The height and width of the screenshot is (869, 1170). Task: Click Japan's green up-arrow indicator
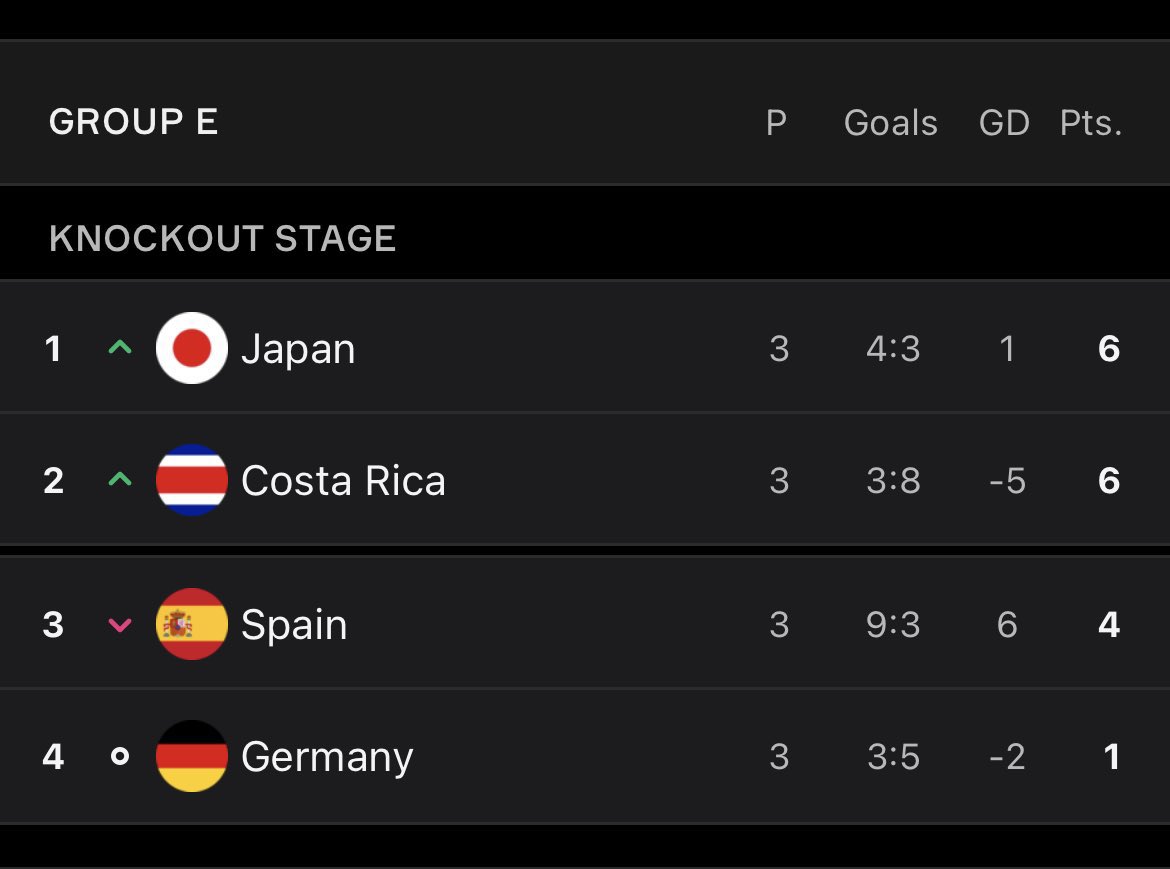pyautogui.click(x=120, y=347)
